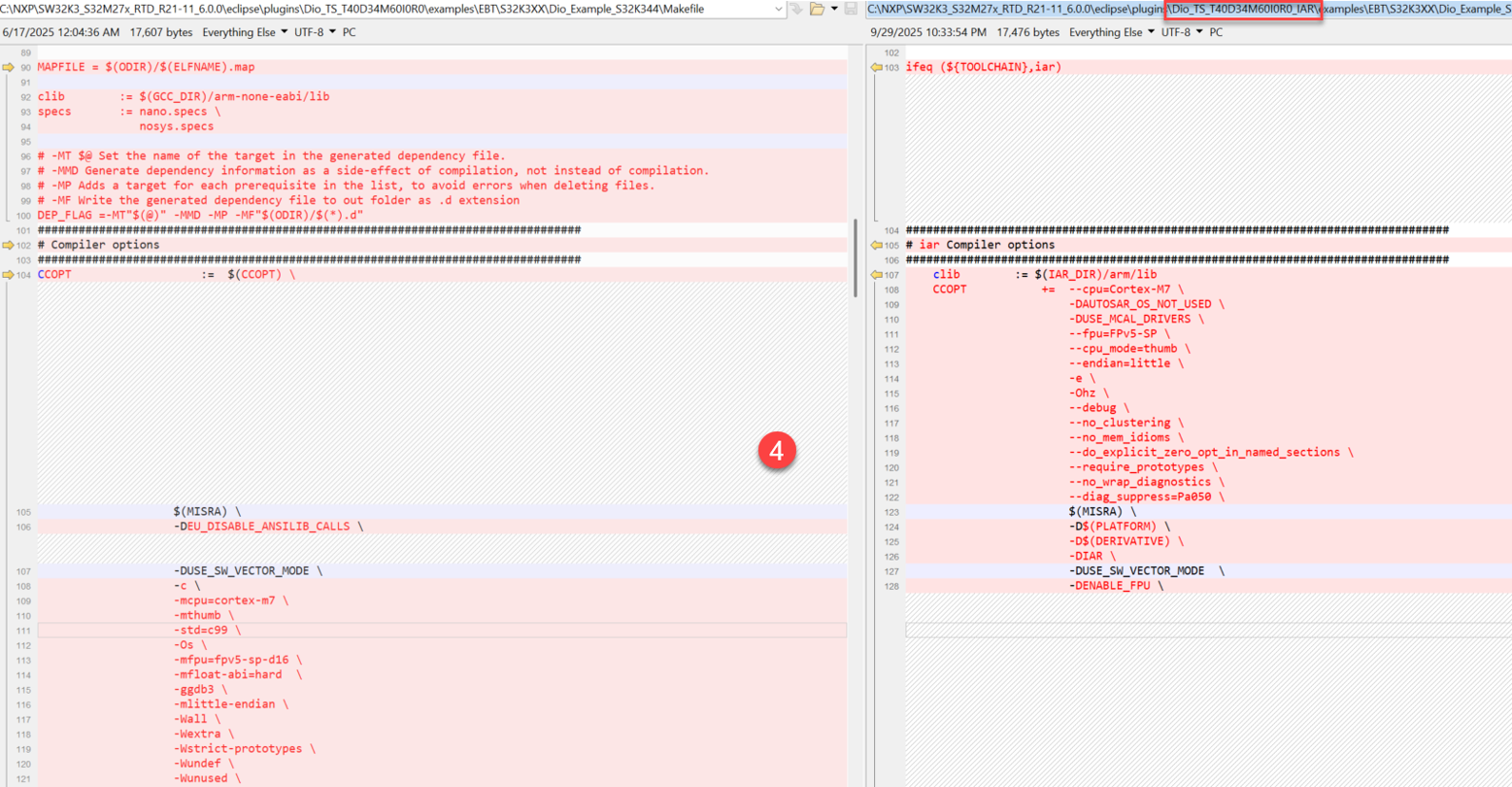The image size is (1512, 787).
Task: Click the -DIAR line
Action: pyautogui.click(x=1092, y=556)
